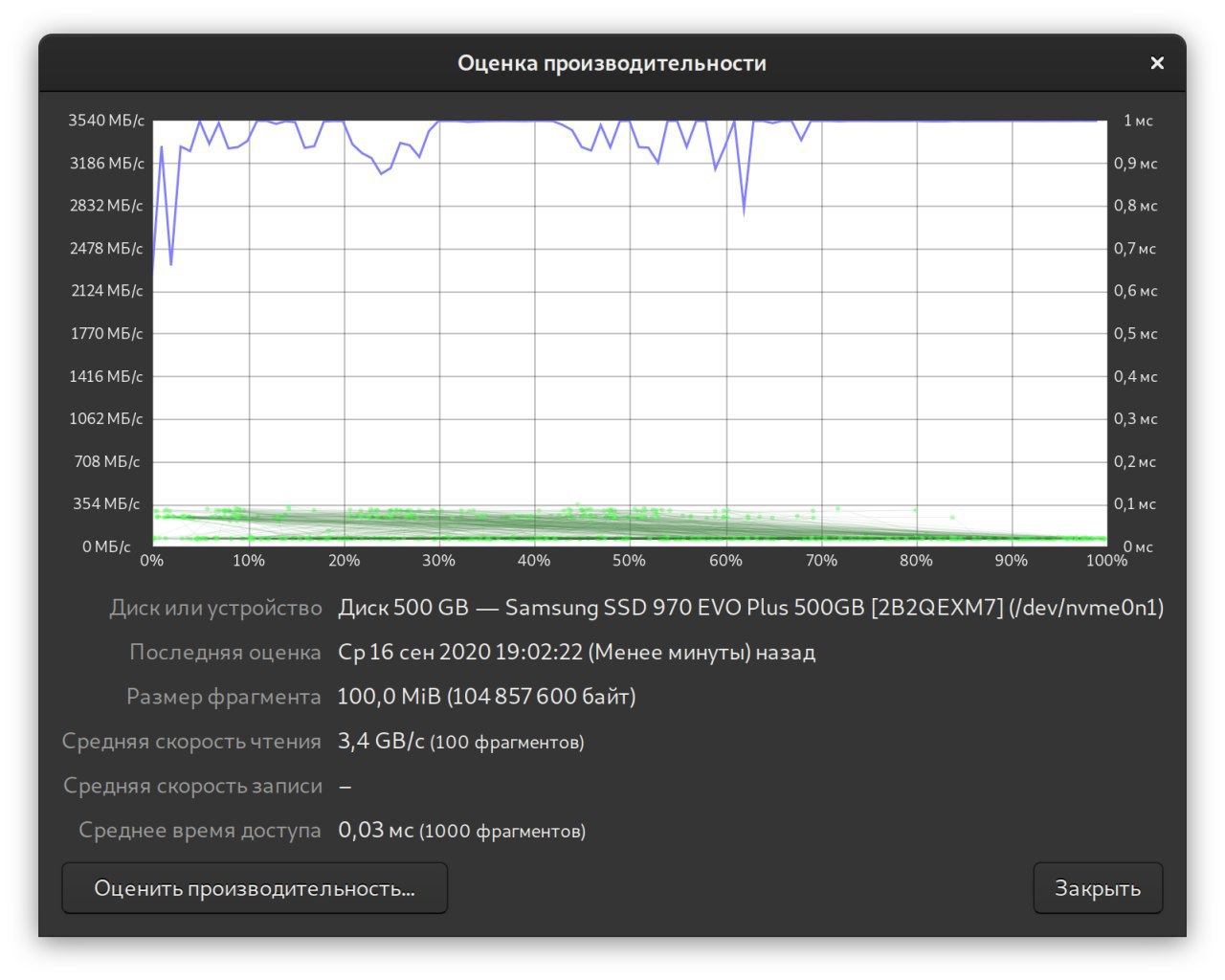This screenshot has height=980, width=1225.
Task: Click the 100% label on the x-axis
Action: (1107, 561)
